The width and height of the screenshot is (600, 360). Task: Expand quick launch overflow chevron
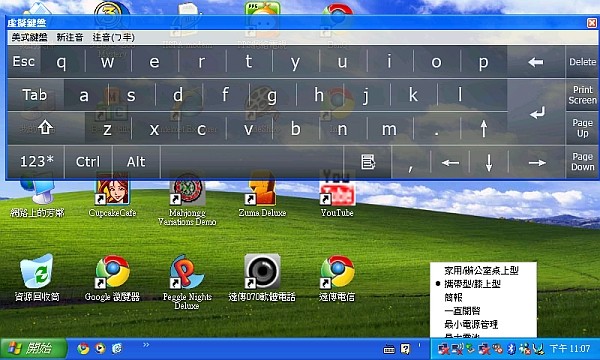[x=146, y=345]
